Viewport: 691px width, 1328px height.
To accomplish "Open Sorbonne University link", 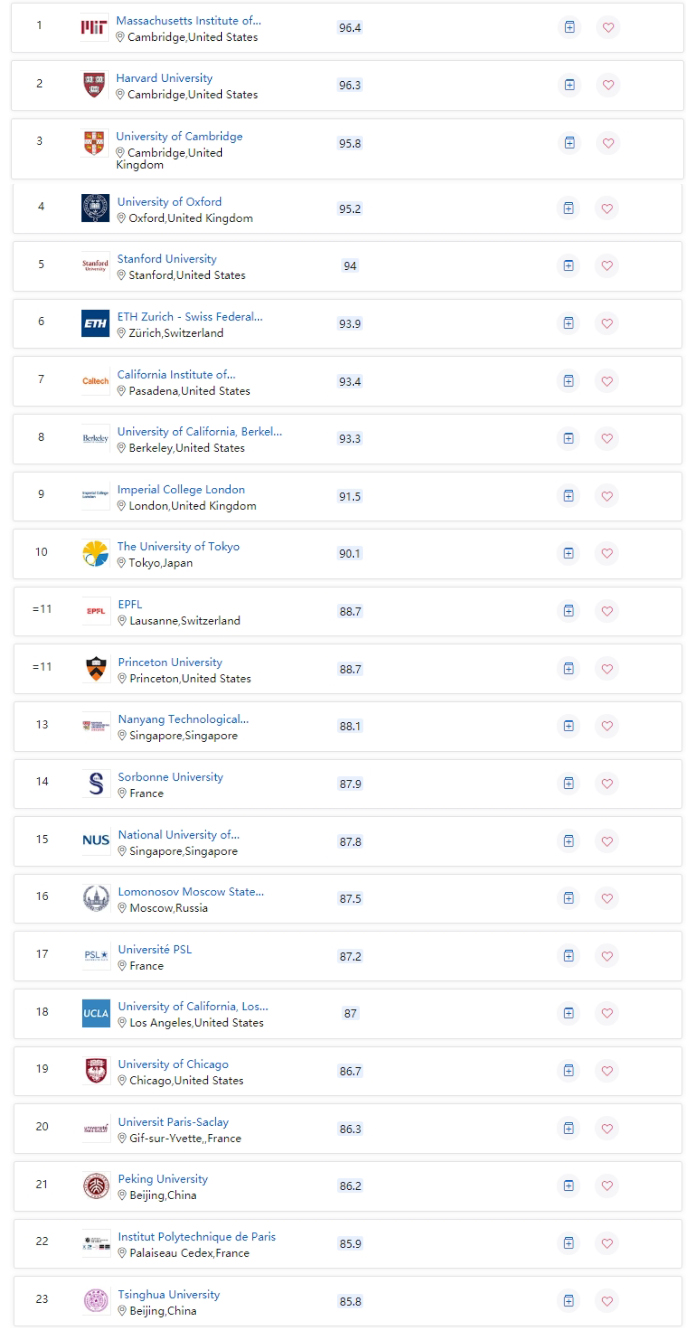I will pos(171,777).
